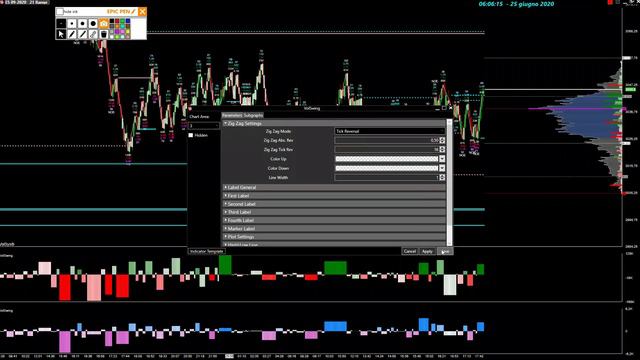Toggle the Hide ink checkbox
The height and width of the screenshot is (360, 640).
[60, 11]
